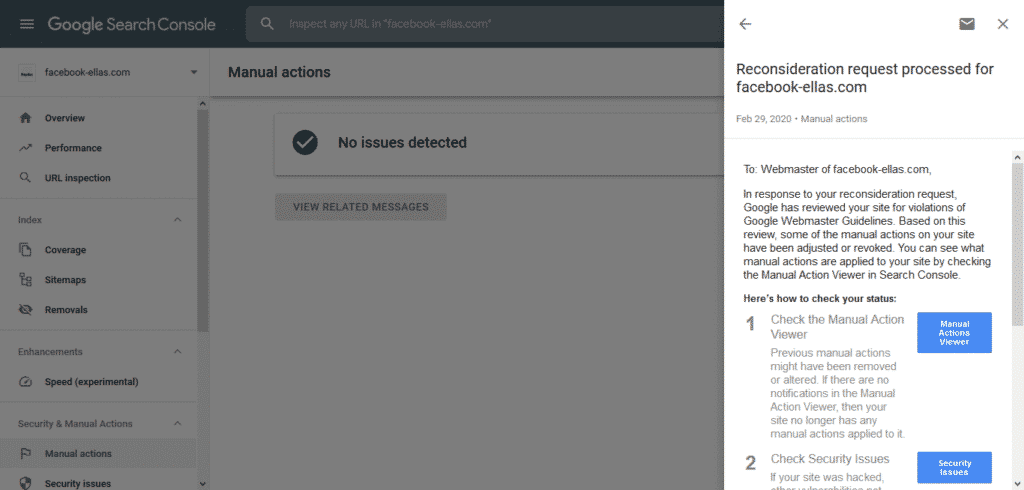Click the Reconsideration request processed title

tap(865, 78)
